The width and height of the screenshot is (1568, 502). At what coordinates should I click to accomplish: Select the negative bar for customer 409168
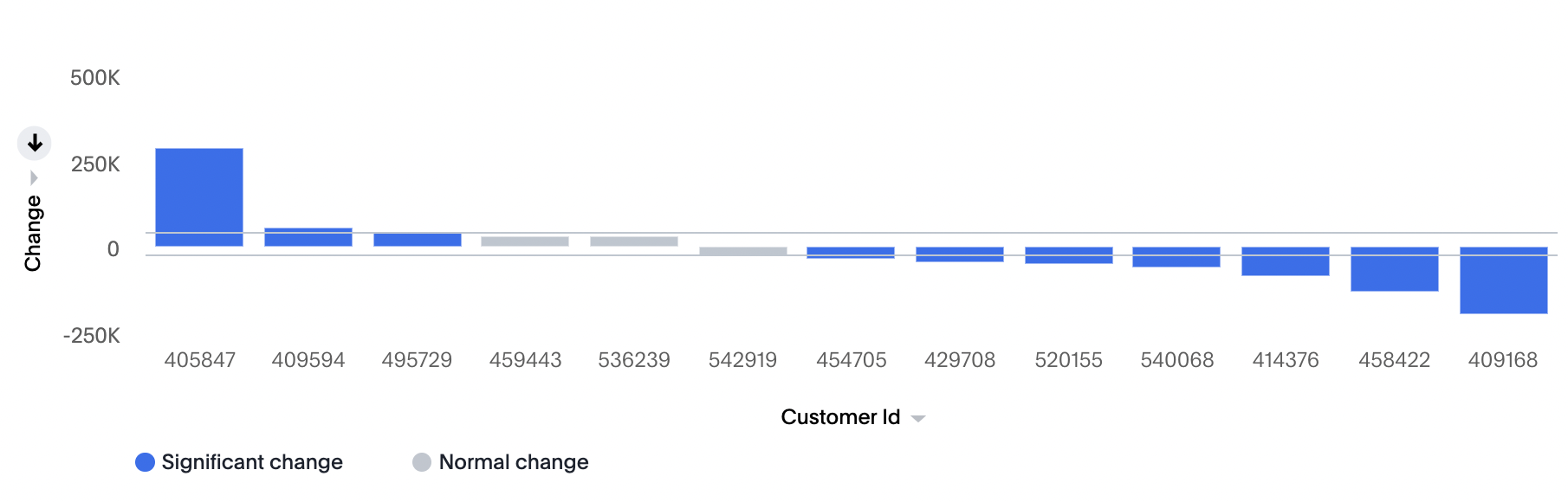(1504, 280)
